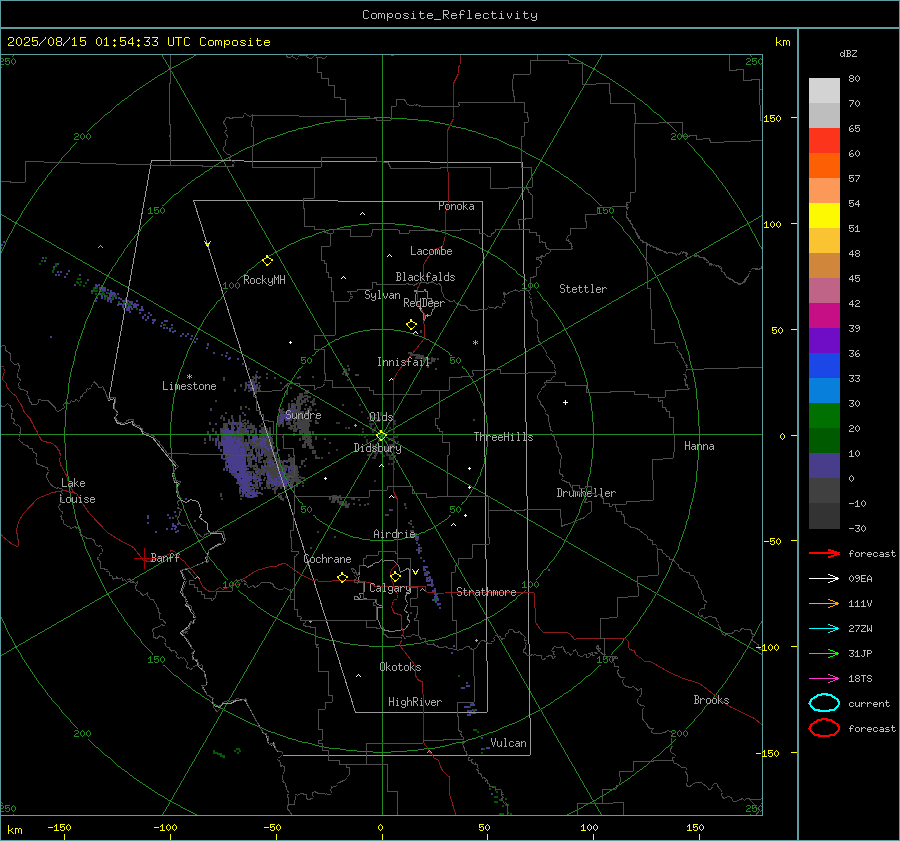Click the Composite_Reflectivity title
The image size is (900, 841).
[x=449, y=15]
